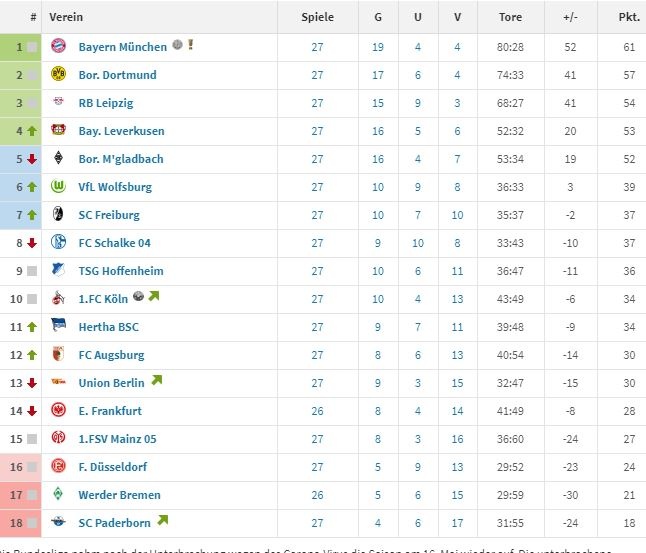This screenshot has height=553, width=646.
Task: Sort table by the Tore column header
Action: 510,17
